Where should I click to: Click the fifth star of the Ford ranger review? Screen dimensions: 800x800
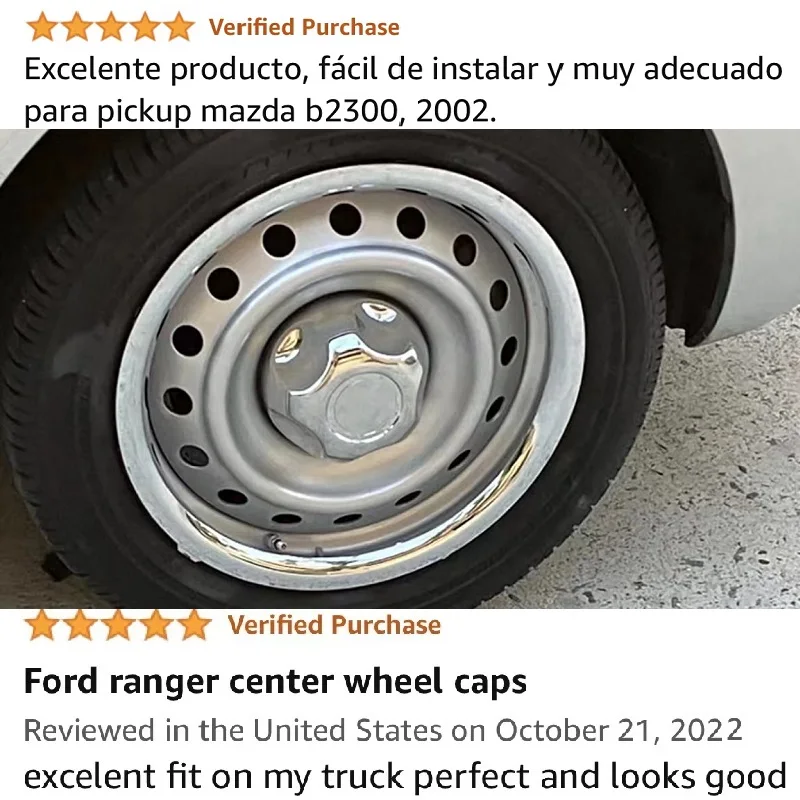point(193,625)
